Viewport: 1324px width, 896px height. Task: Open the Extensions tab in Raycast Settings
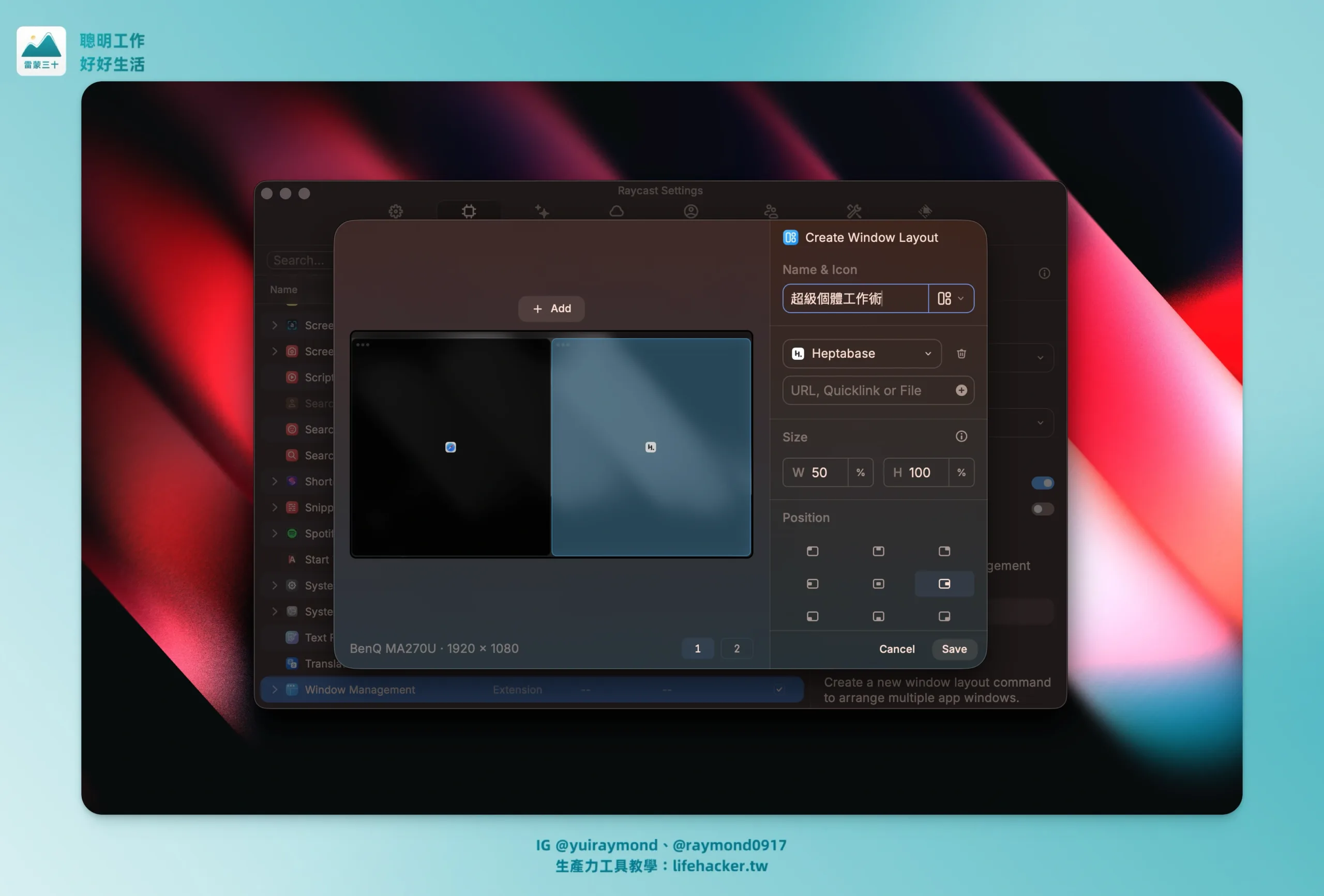tap(468, 211)
